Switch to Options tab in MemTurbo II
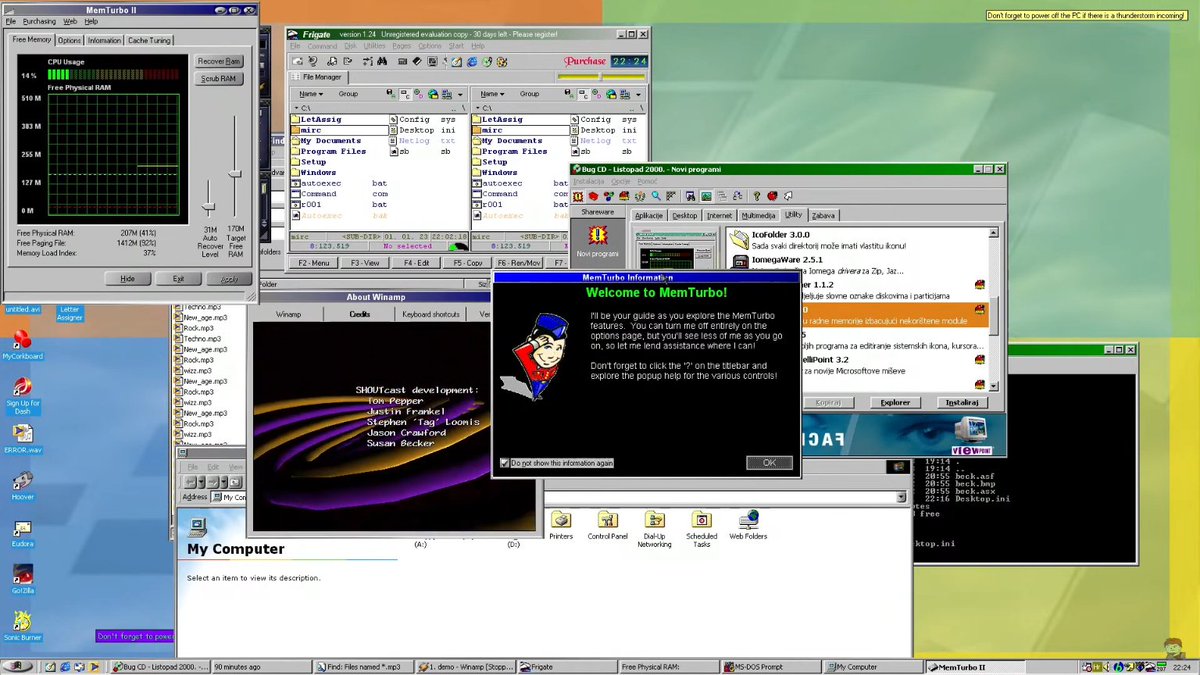1200x675 pixels. coord(69,40)
